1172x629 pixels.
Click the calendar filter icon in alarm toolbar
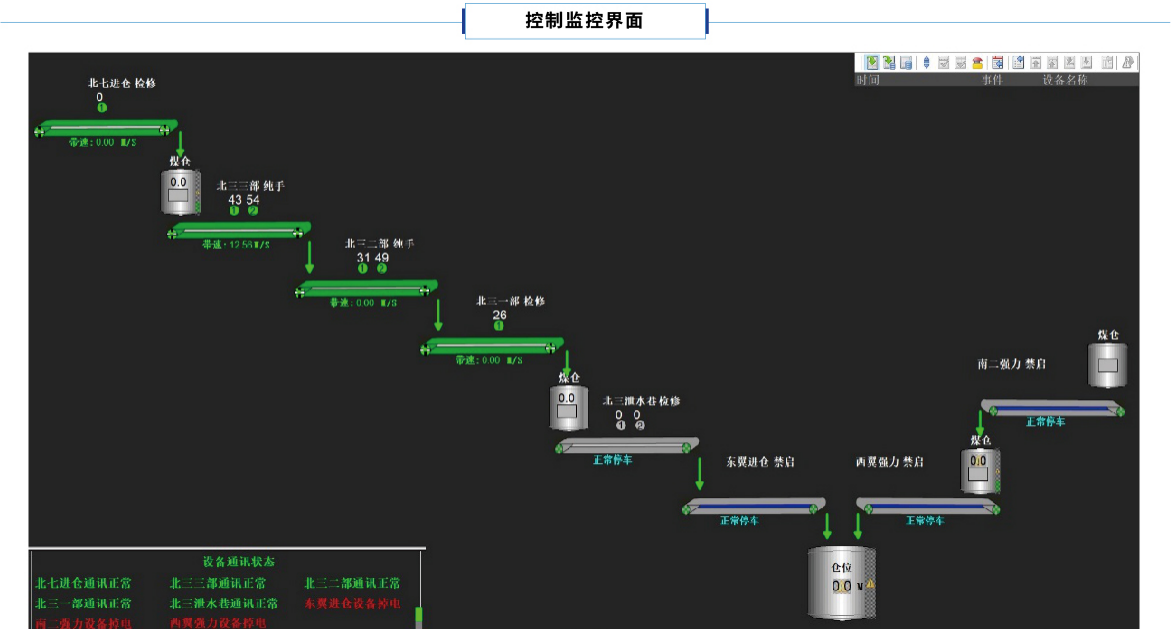pos(997,63)
